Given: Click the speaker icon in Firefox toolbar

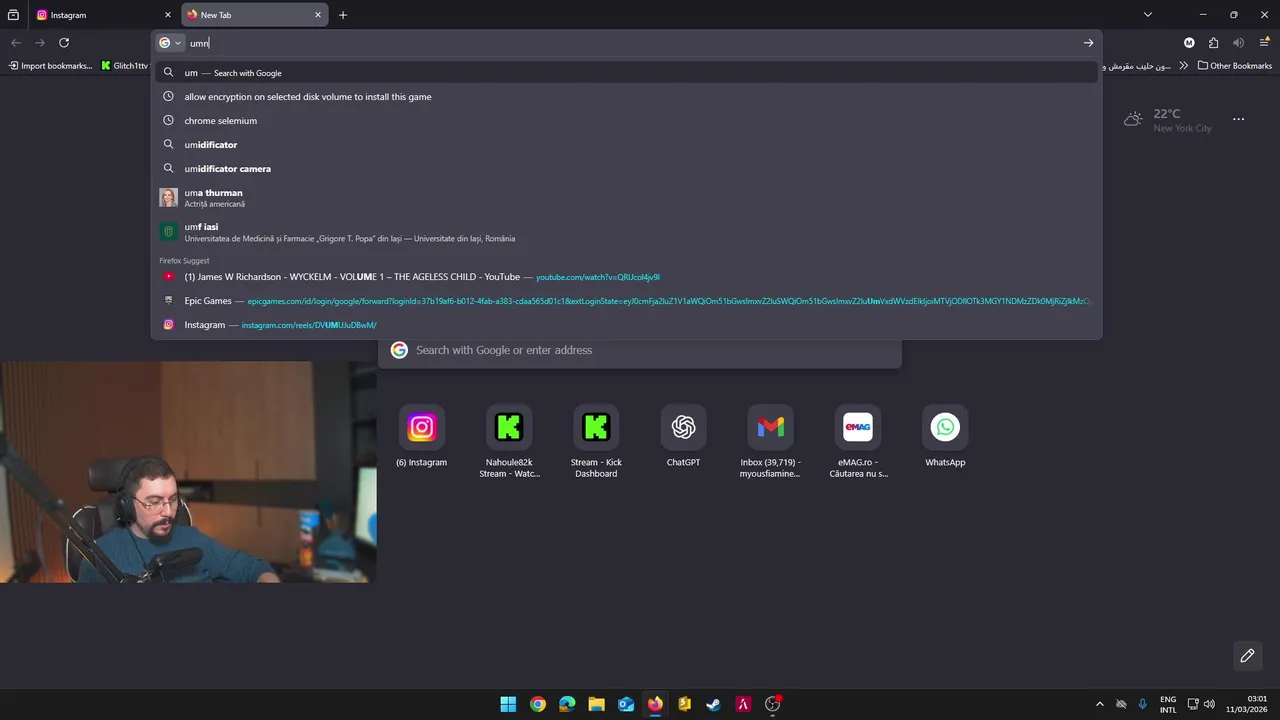Looking at the screenshot, I should tap(1238, 43).
